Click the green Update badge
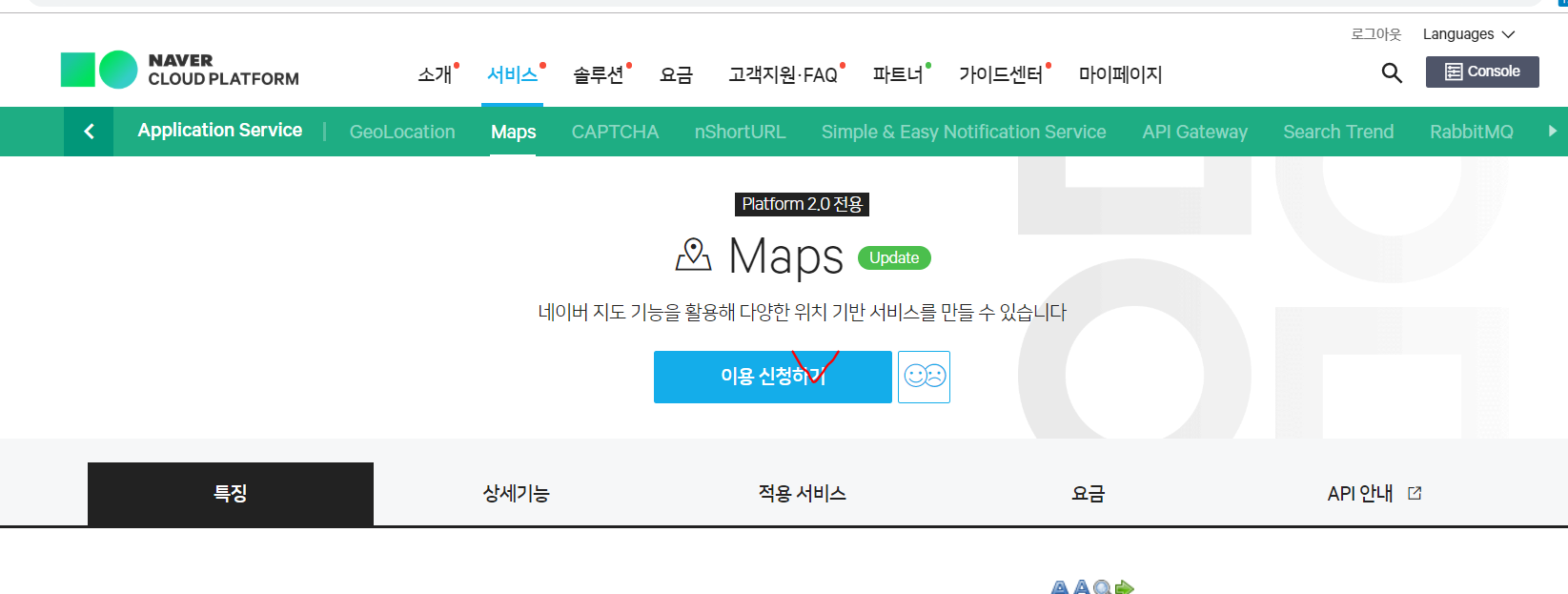The height and width of the screenshot is (594, 1568). pyautogui.click(x=894, y=257)
